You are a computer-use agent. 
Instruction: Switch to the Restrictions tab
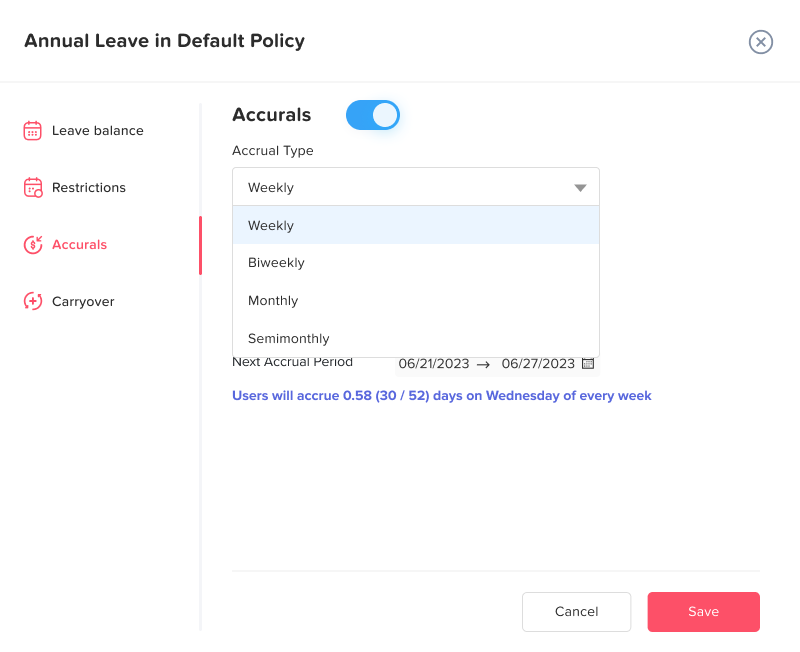point(89,188)
